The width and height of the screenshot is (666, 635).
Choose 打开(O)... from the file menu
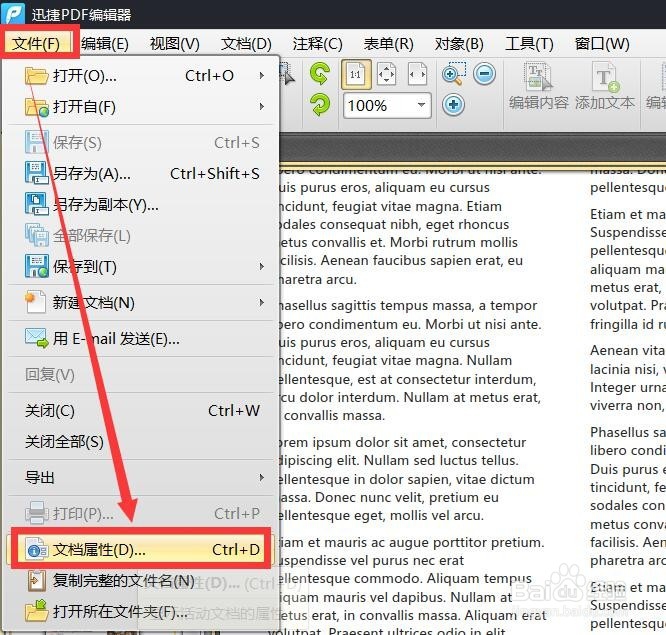(x=140, y=76)
